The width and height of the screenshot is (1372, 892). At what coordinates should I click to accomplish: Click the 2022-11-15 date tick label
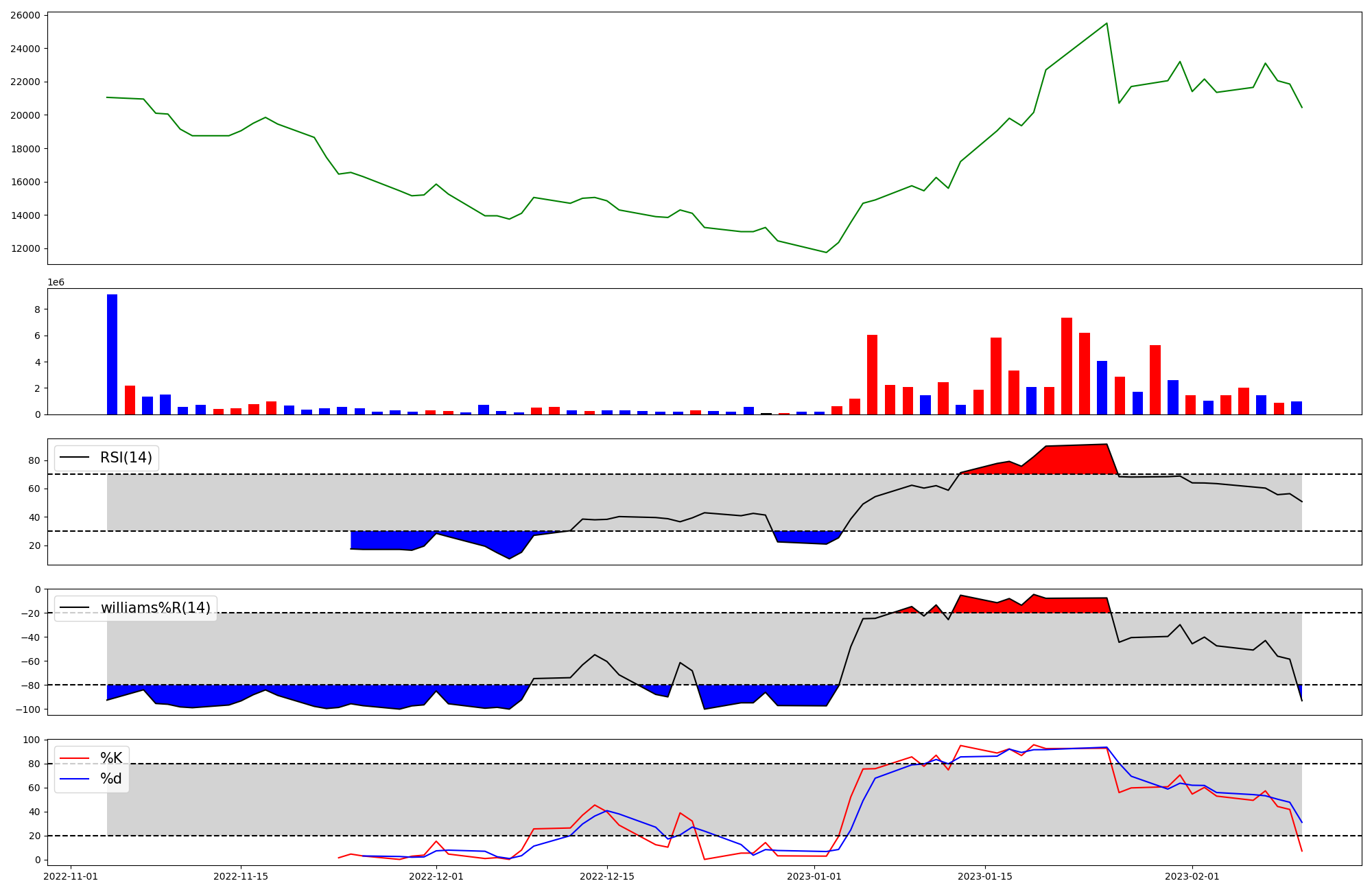click(241, 876)
